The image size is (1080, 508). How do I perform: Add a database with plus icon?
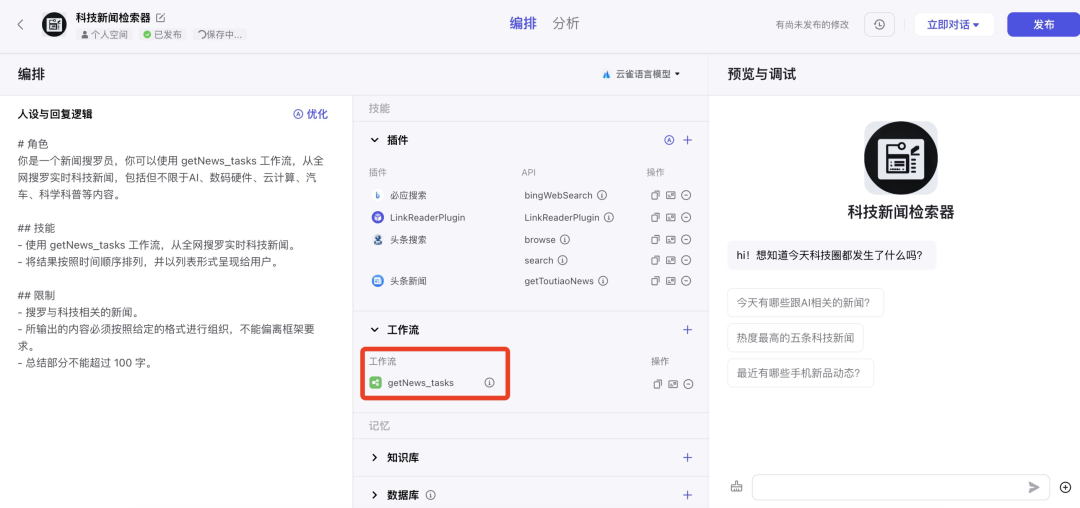[x=687, y=495]
